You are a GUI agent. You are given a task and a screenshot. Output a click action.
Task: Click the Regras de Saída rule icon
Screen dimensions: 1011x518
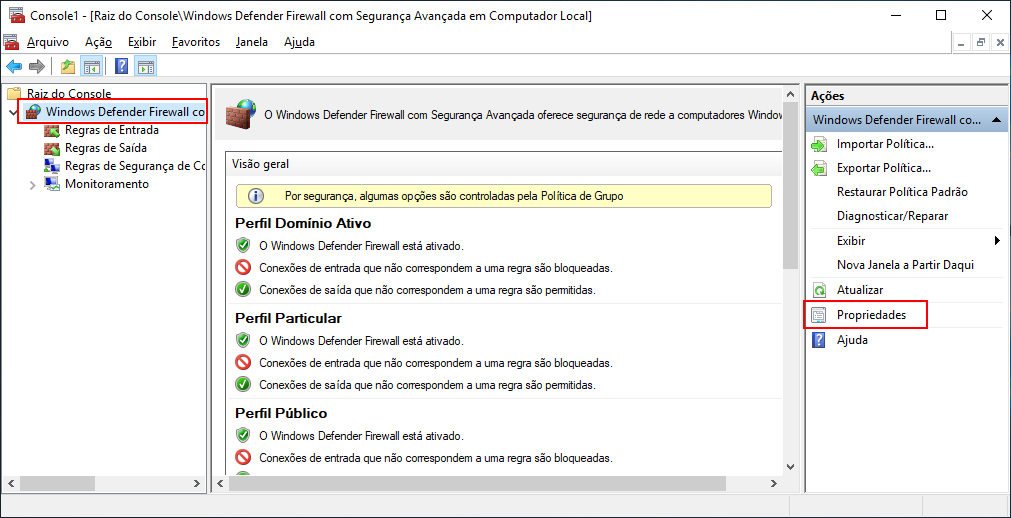pyautogui.click(x=52, y=148)
